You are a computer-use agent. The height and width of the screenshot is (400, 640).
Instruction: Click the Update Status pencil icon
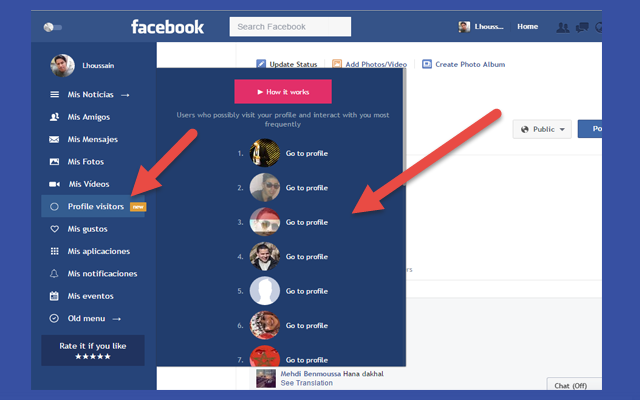[x=261, y=64]
